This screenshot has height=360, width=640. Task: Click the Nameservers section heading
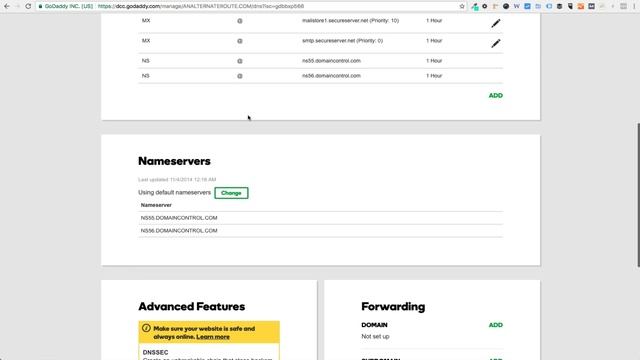coord(174,161)
